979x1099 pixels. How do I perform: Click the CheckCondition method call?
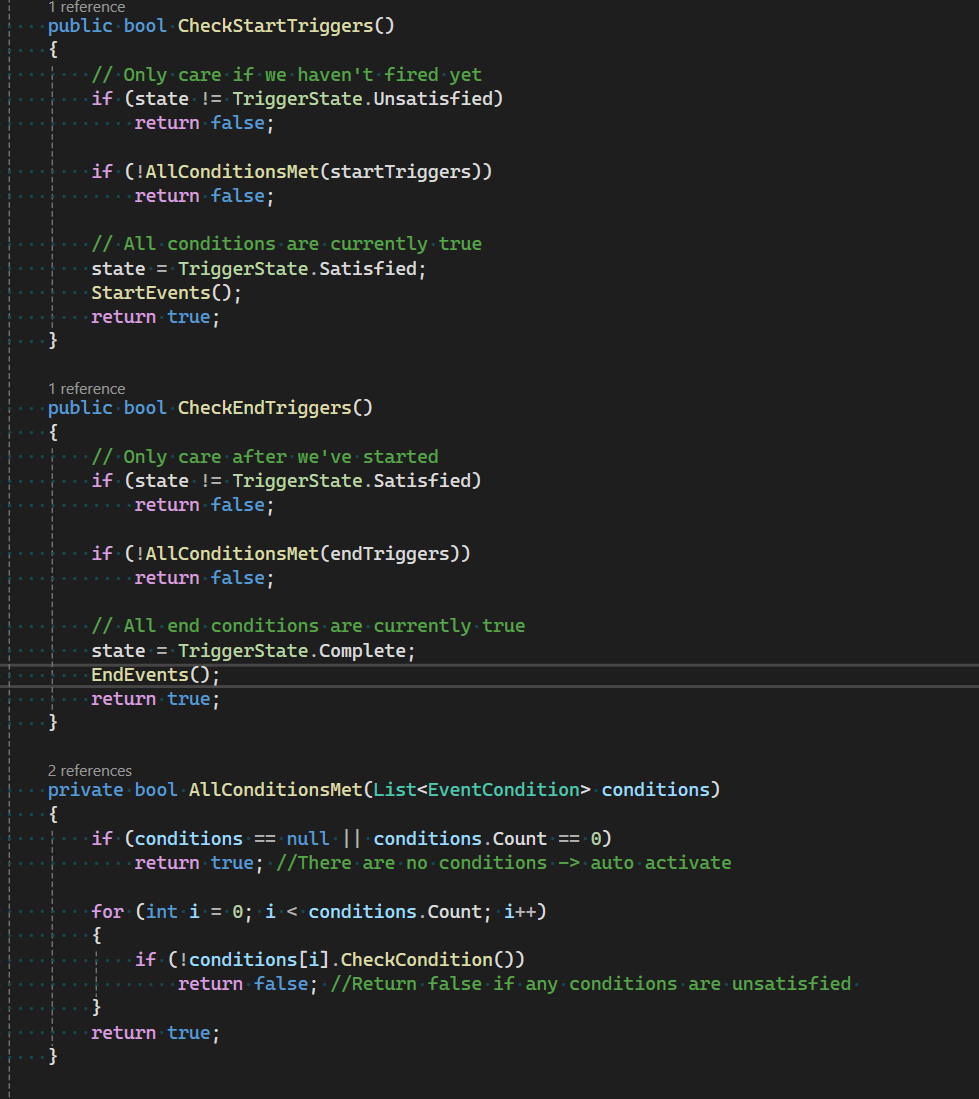coord(416,959)
